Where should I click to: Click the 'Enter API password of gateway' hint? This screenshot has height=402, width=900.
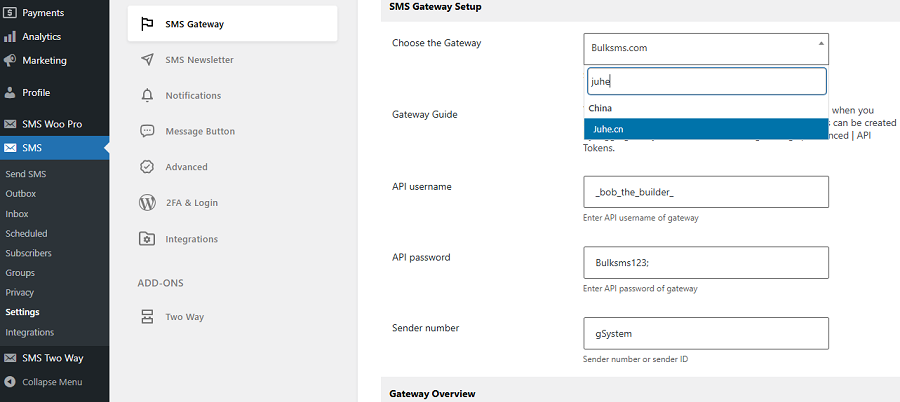pos(640,289)
